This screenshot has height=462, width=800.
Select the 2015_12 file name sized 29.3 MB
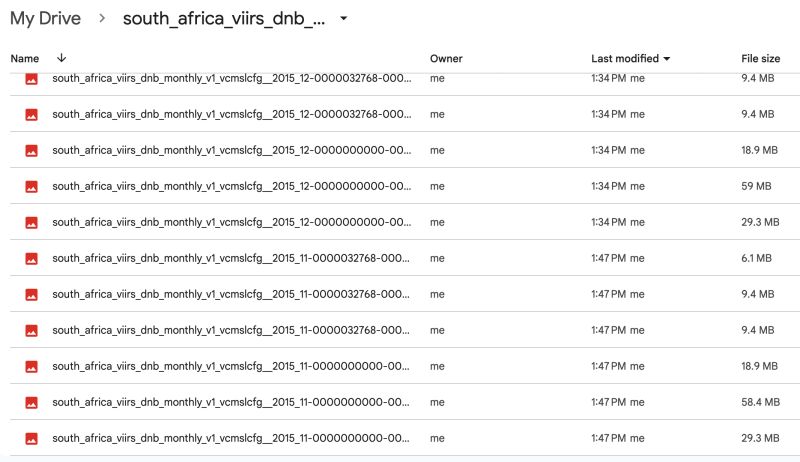pos(232,222)
